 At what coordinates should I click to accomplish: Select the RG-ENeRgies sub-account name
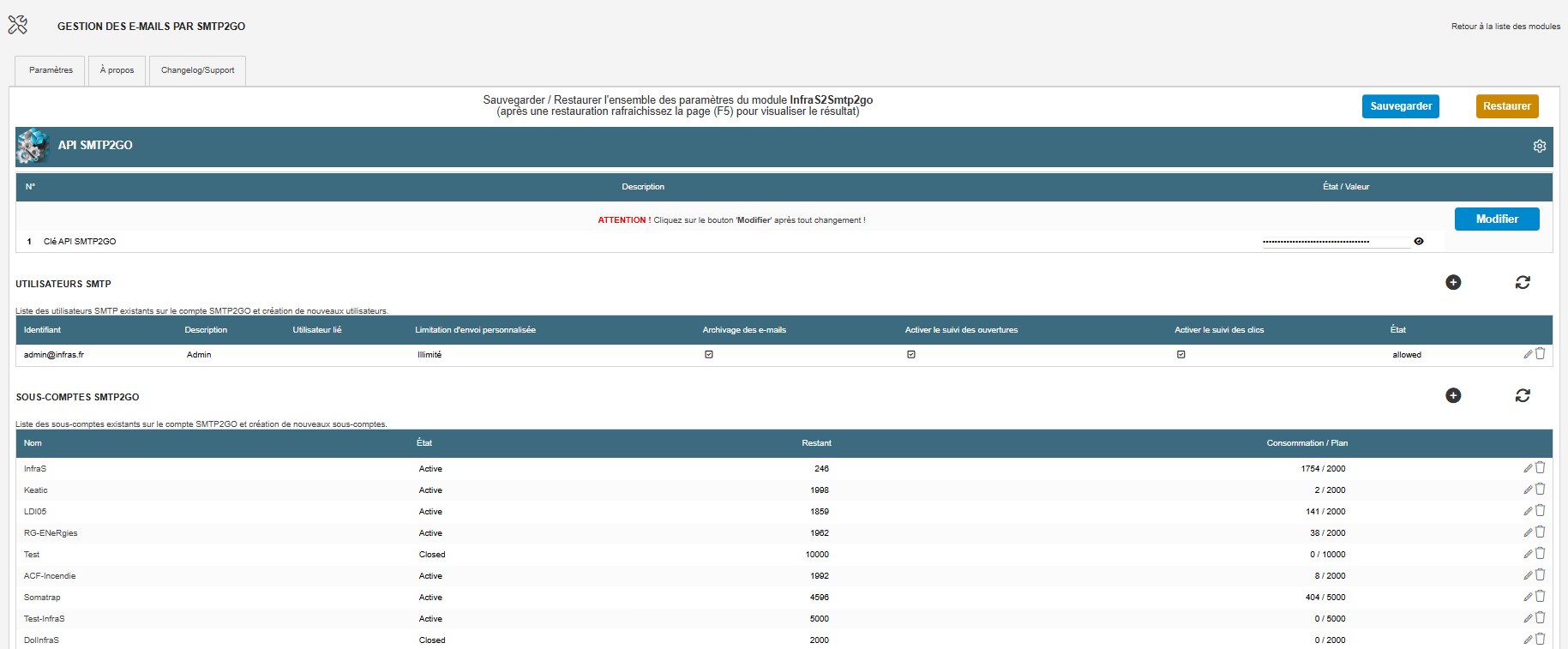[51, 533]
